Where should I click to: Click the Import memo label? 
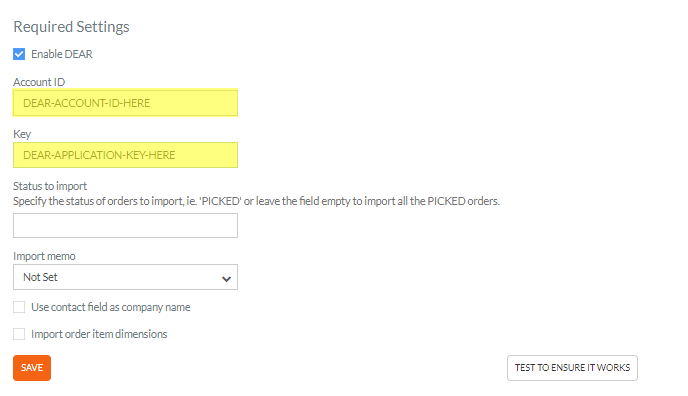point(44,256)
